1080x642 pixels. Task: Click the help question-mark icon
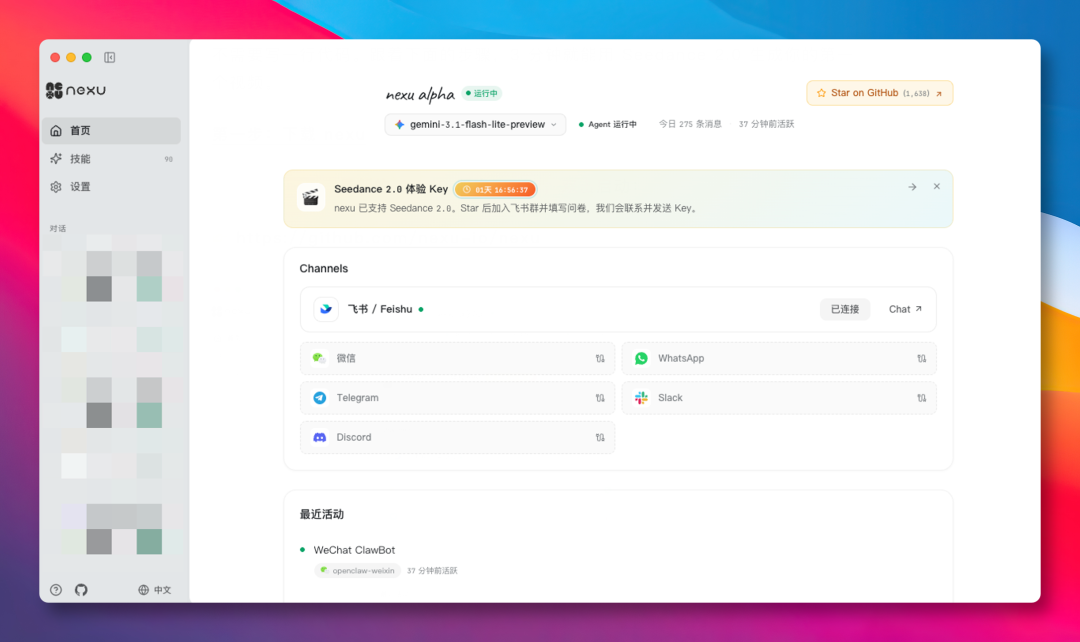tap(56, 589)
